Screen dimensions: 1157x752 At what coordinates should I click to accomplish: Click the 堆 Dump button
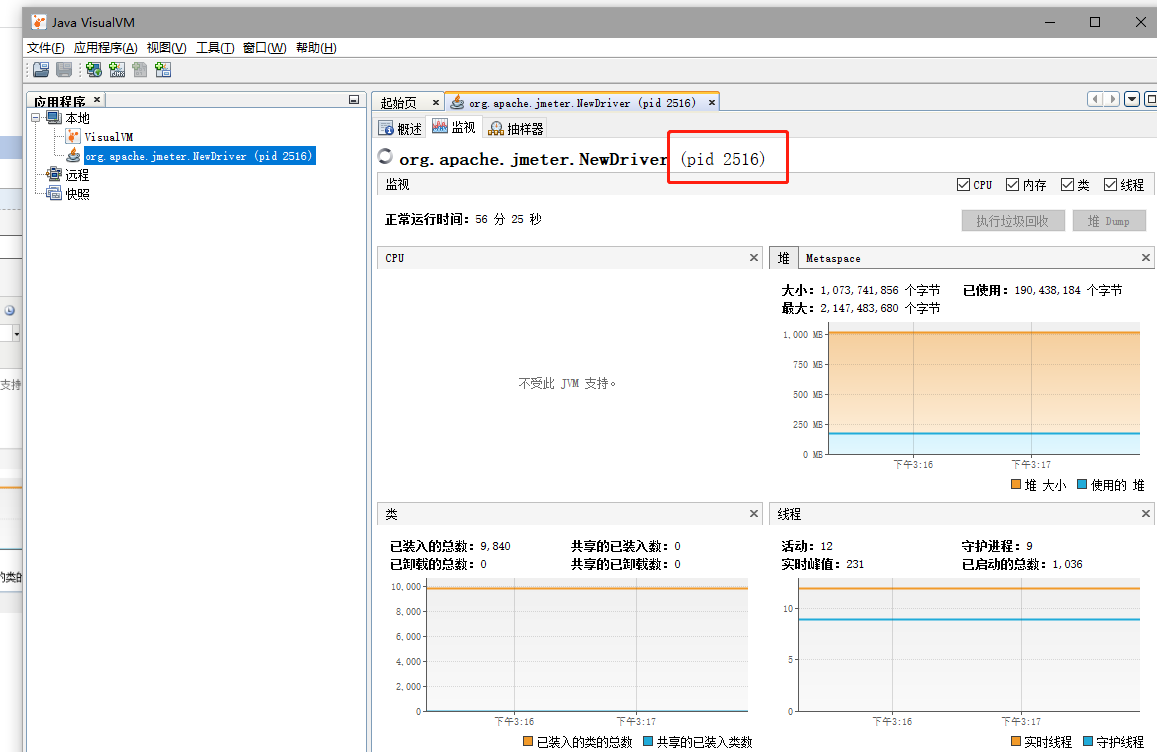pyautogui.click(x=1109, y=221)
